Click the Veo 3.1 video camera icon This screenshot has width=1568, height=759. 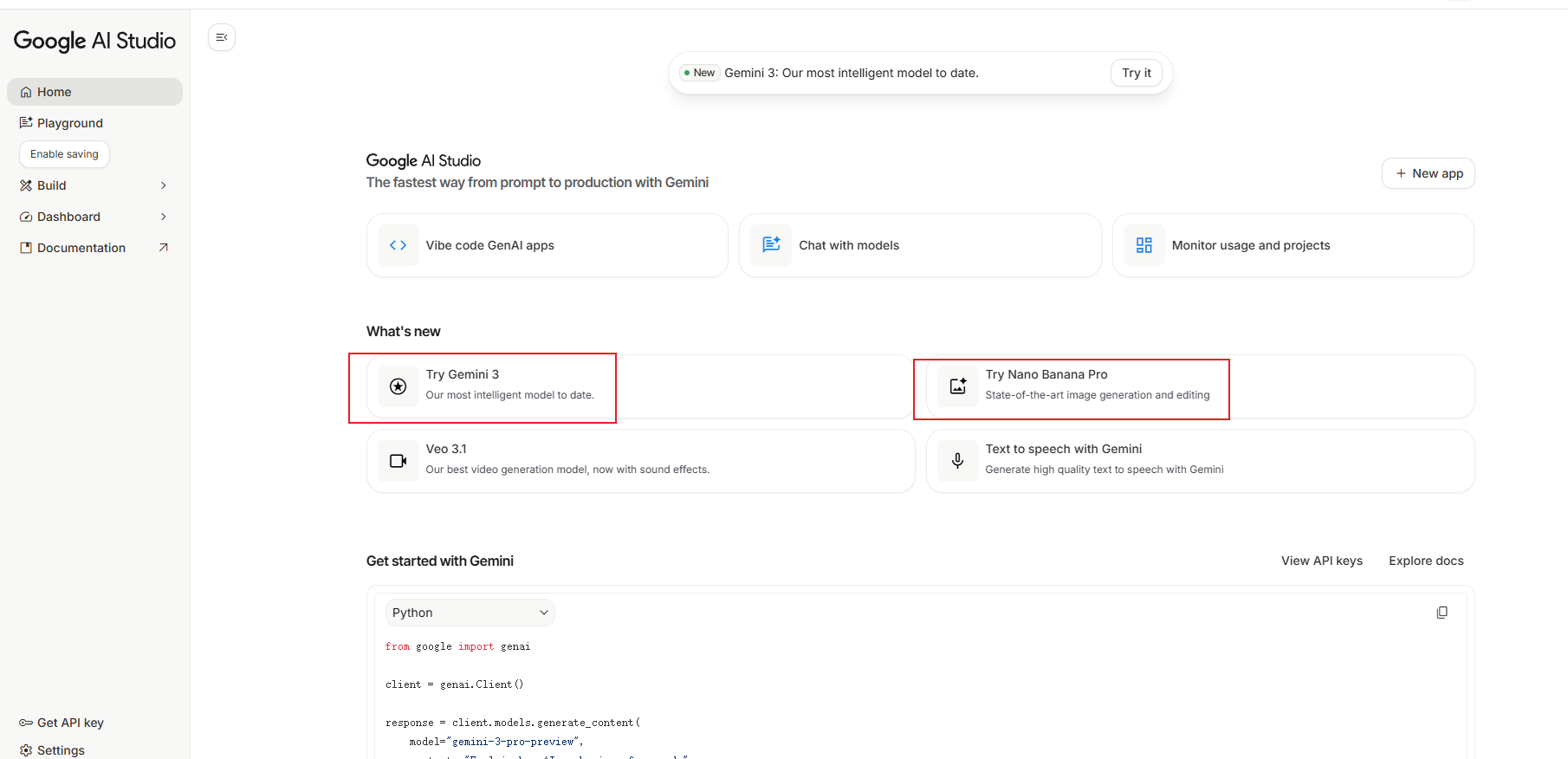point(398,461)
